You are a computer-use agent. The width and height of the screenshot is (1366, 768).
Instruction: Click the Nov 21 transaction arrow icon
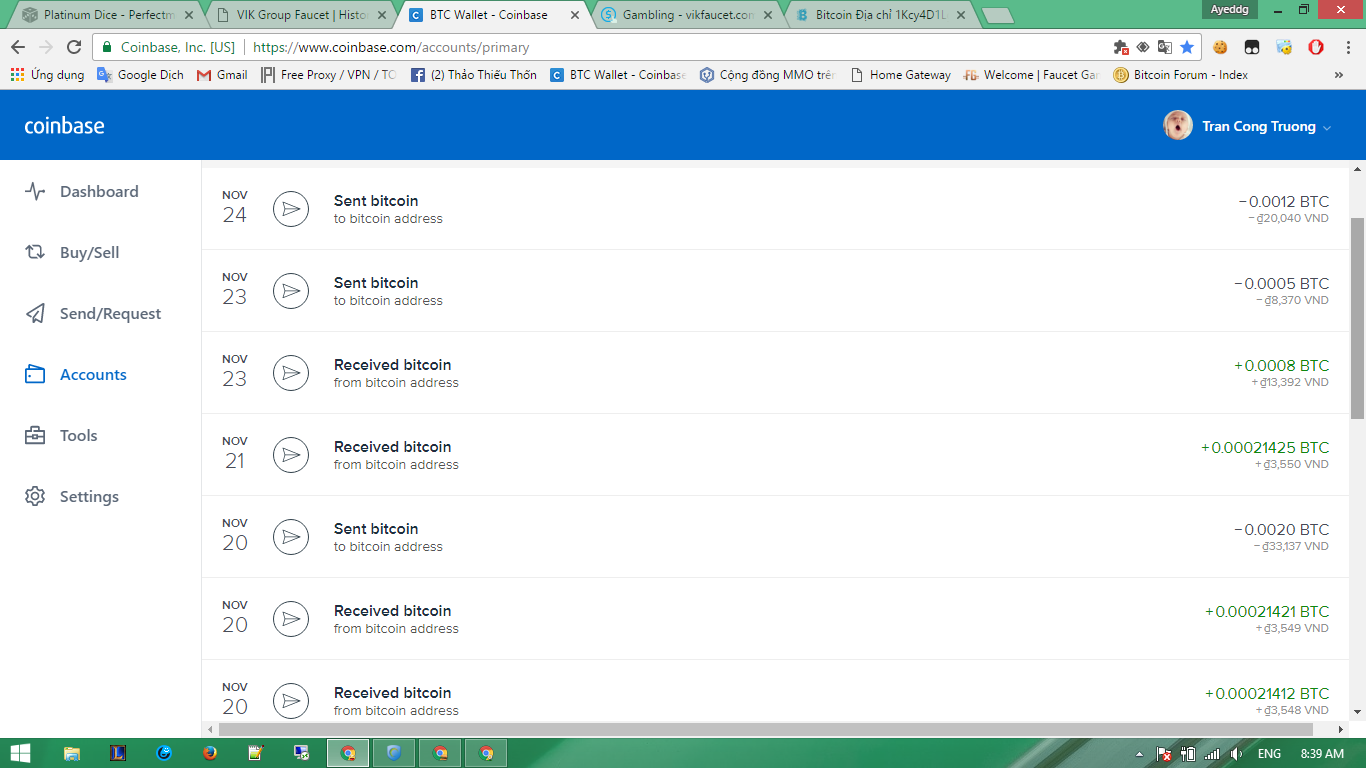[x=291, y=455]
